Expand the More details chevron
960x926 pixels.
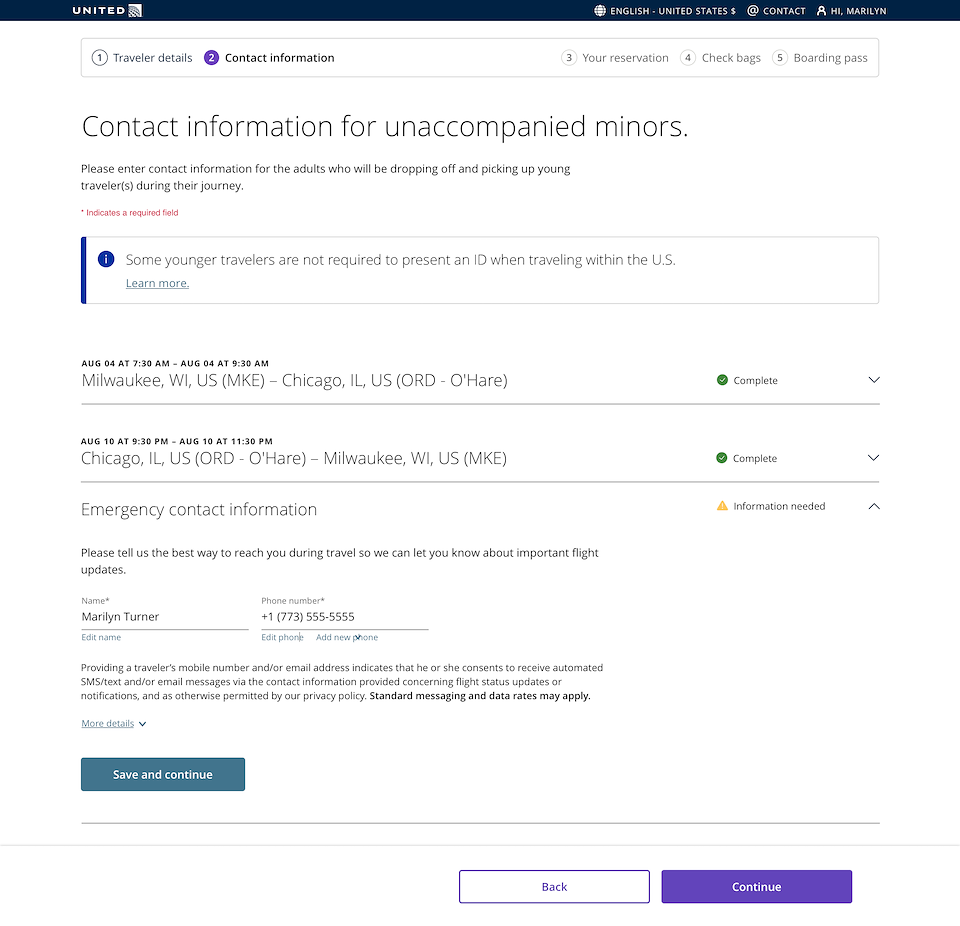point(143,724)
